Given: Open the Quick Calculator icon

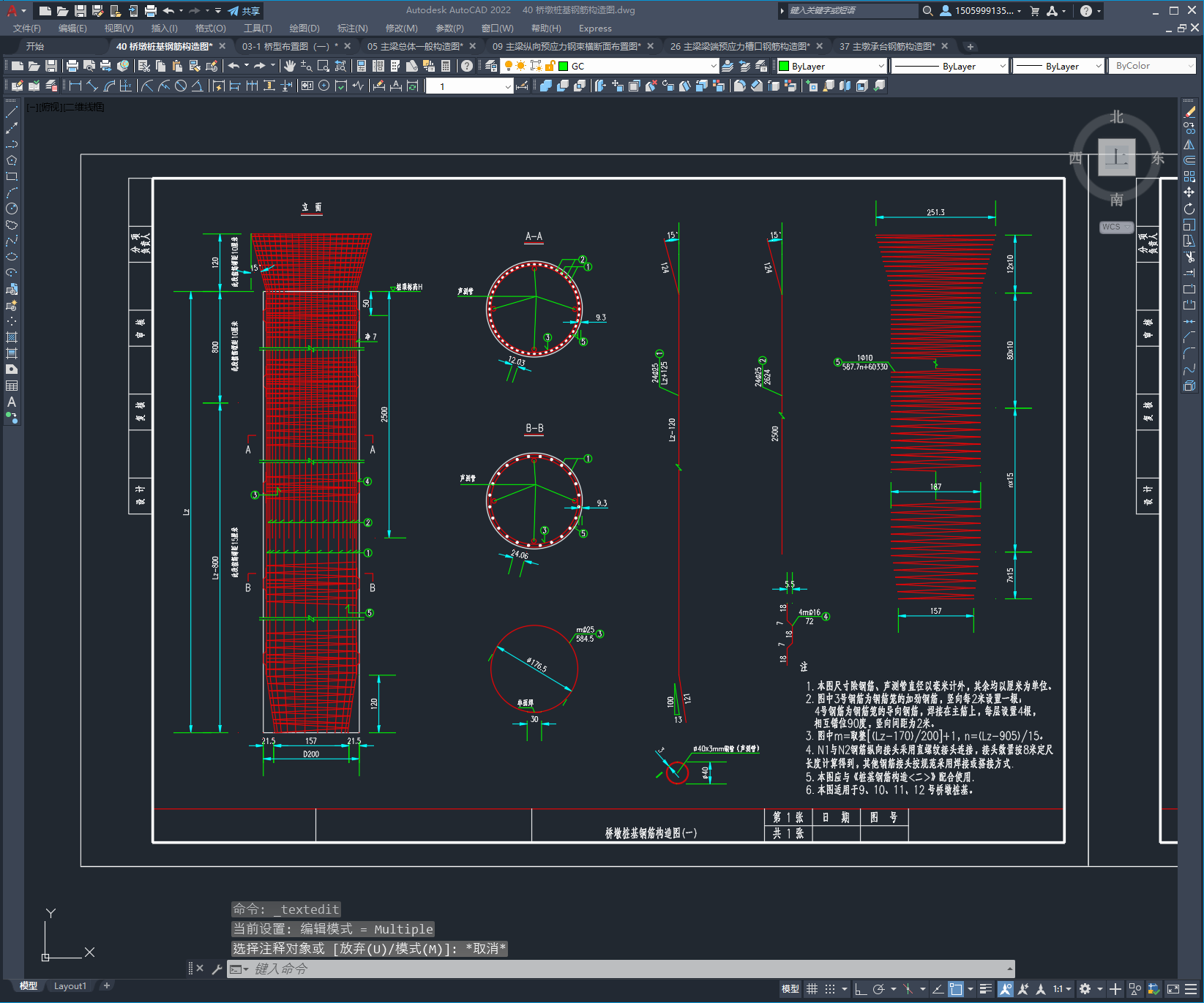Looking at the screenshot, I should (x=446, y=66).
